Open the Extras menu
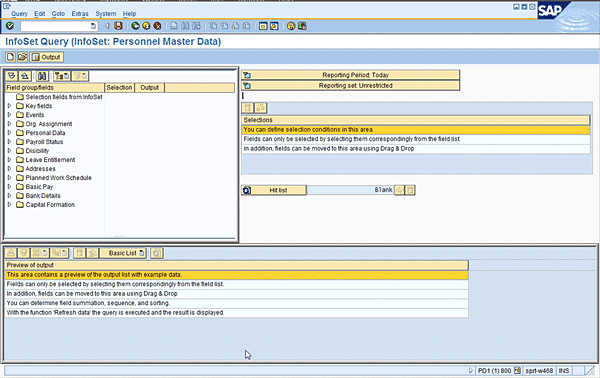Viewport: 600px width, 378px height. click(x=80, y=13)
